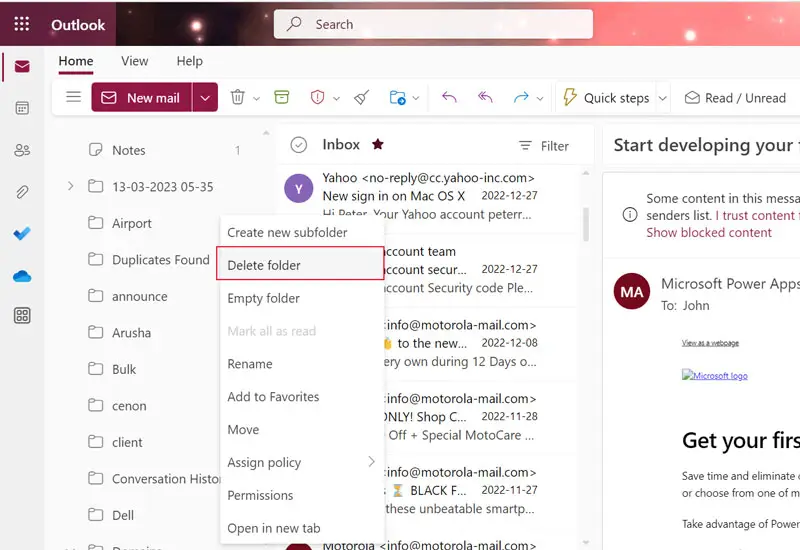
Task: Open the Calendar icon in left sidebar
Action: click(21, 108)
